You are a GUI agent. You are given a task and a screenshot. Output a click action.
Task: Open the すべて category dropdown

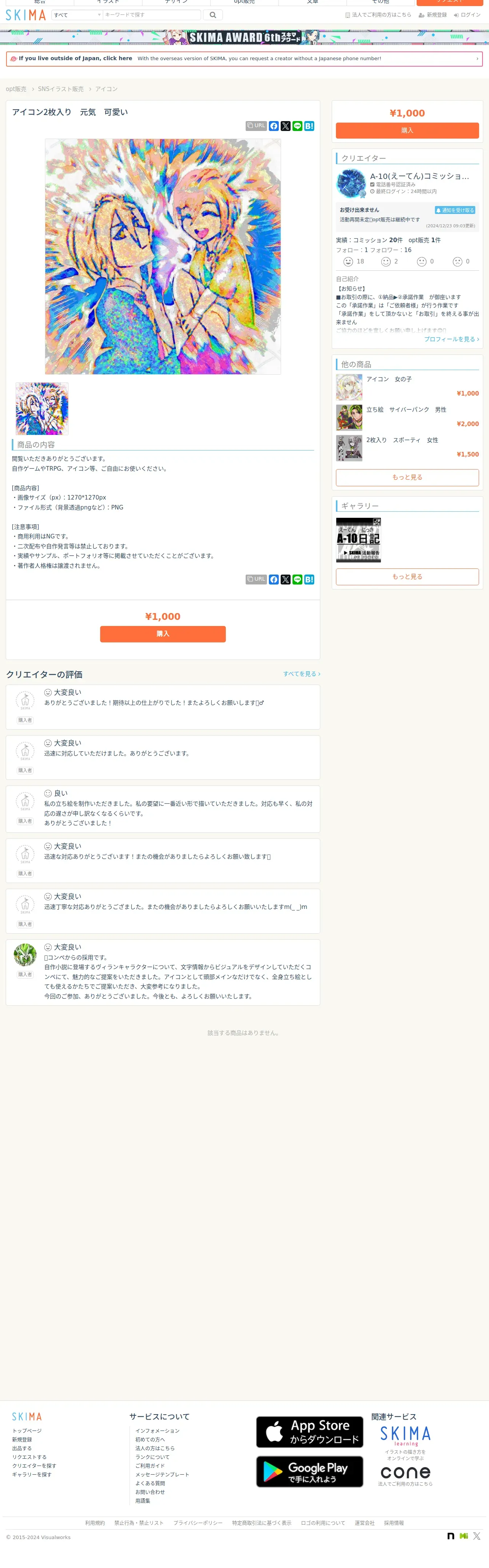pos(77,14)
